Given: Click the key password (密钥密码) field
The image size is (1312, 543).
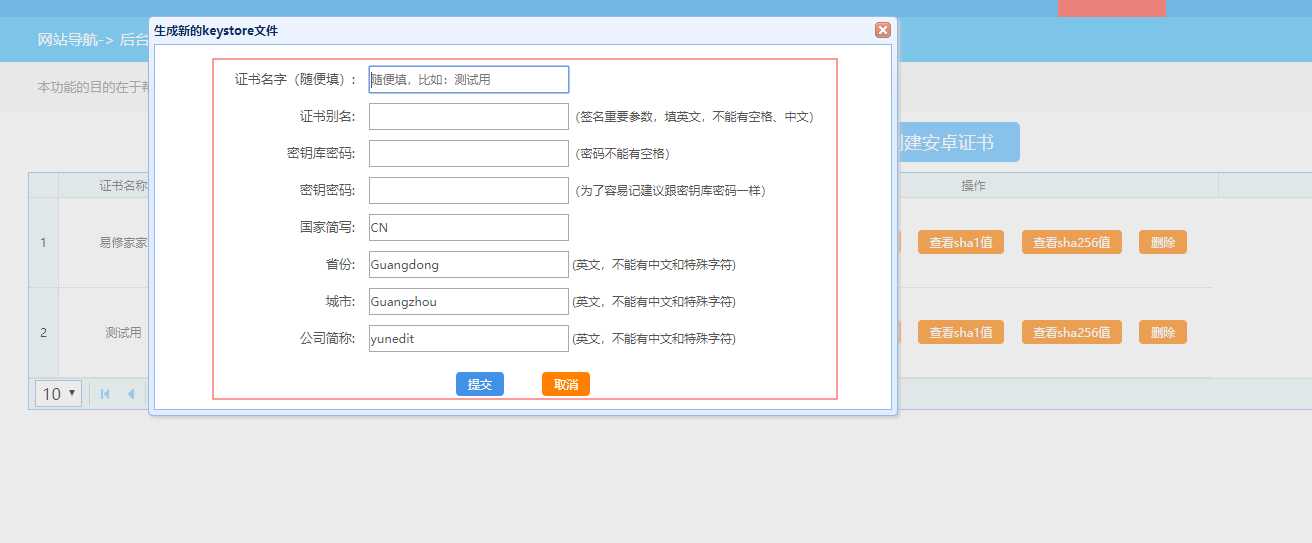Looking at the screenshot, I should (469, 191).
